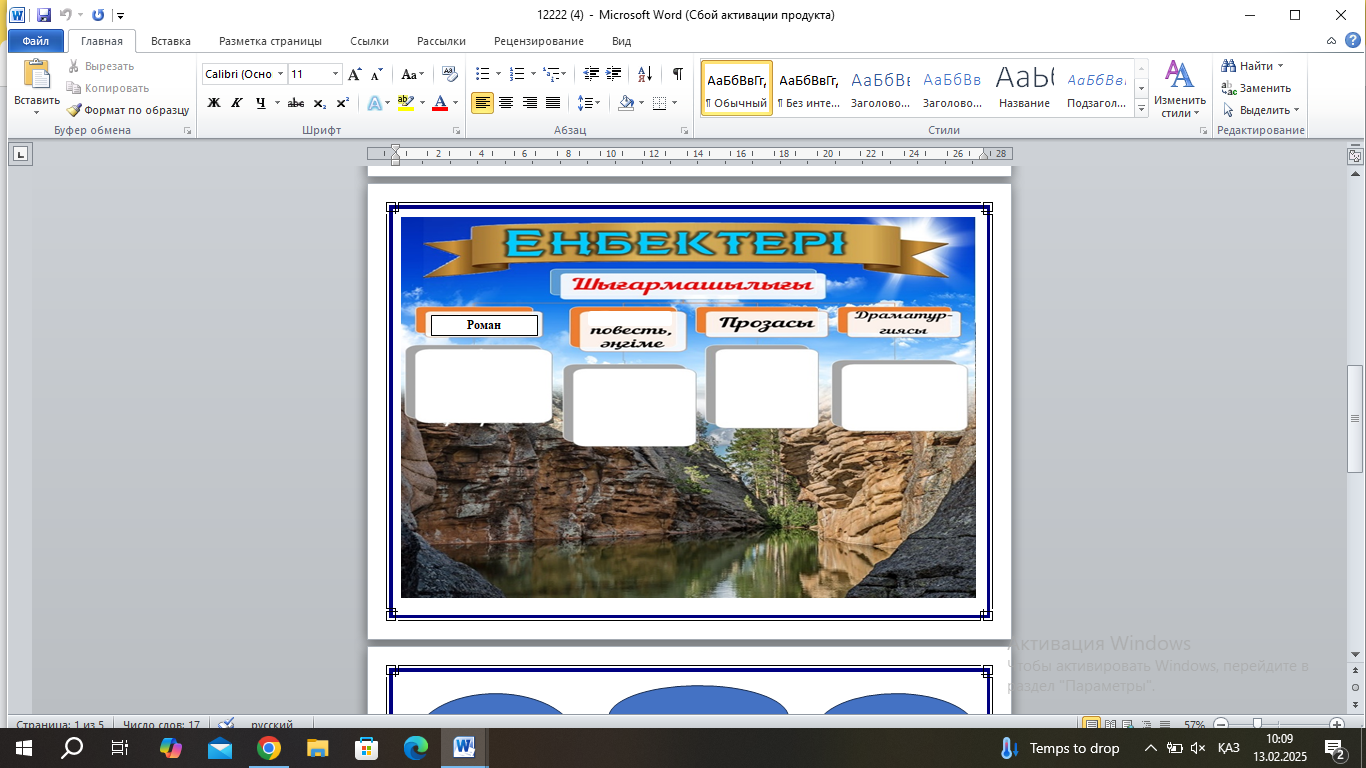
Task: Click the clear formatting icon
Action: click(x=450, y=74)
